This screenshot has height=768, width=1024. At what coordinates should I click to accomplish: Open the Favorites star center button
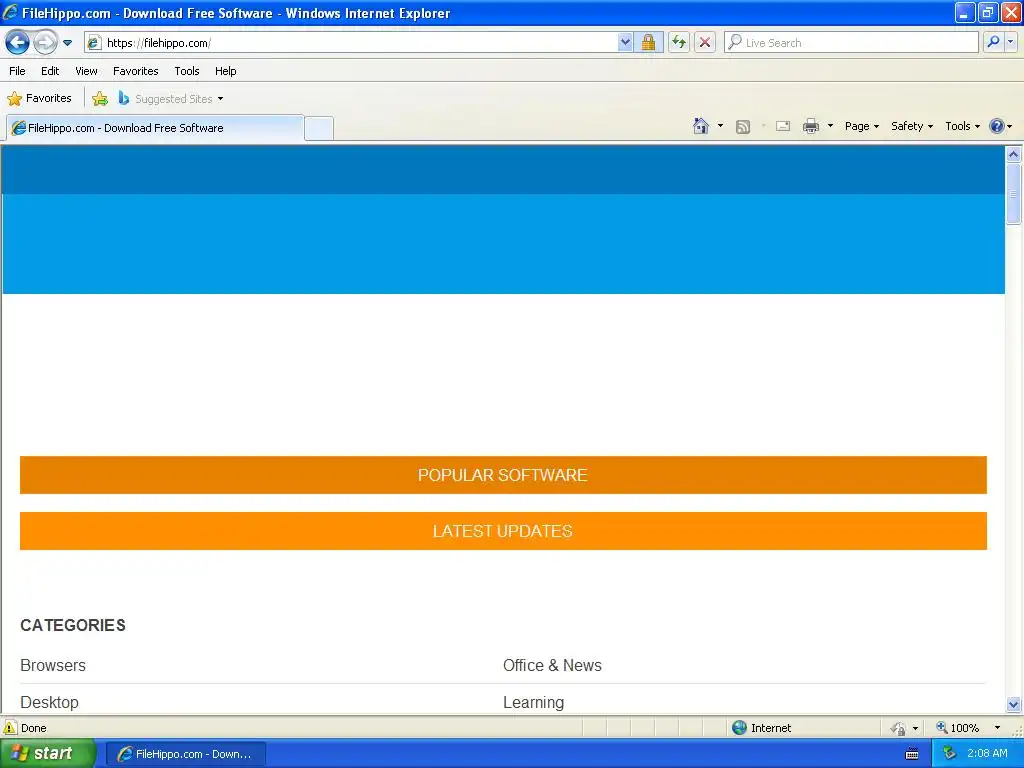coord(39,99)
